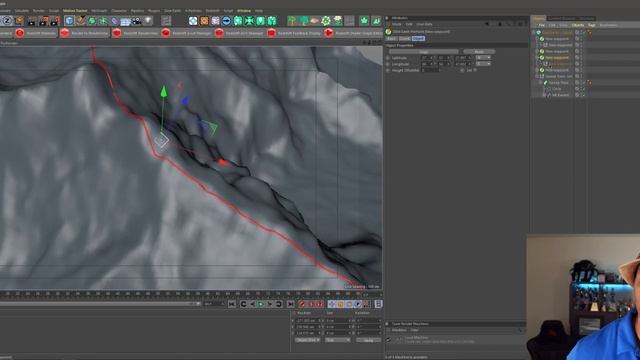Open the Size mode dropdown in coordinates
The height and width of the screenshot is (360, 640).
[337, 340]
